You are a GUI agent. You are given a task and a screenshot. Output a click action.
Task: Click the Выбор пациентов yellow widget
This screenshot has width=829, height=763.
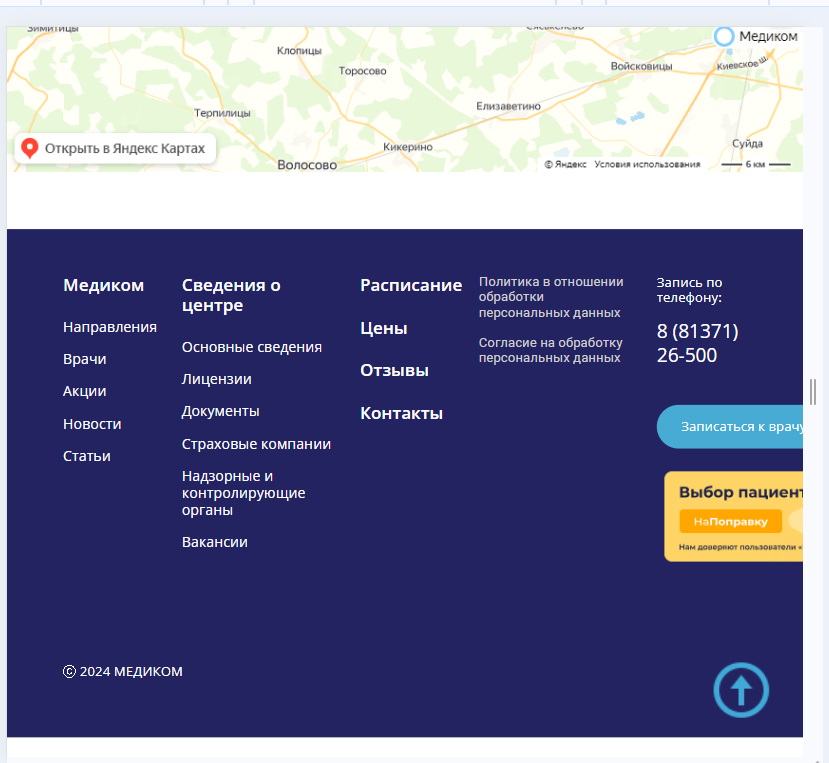(733, 517)
